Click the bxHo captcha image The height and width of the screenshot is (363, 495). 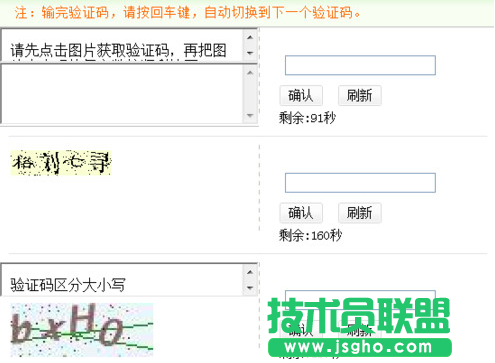82,329
